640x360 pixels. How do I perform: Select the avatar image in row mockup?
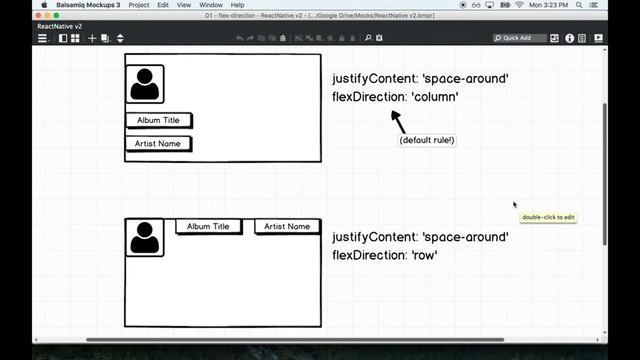tap(144, 238)
